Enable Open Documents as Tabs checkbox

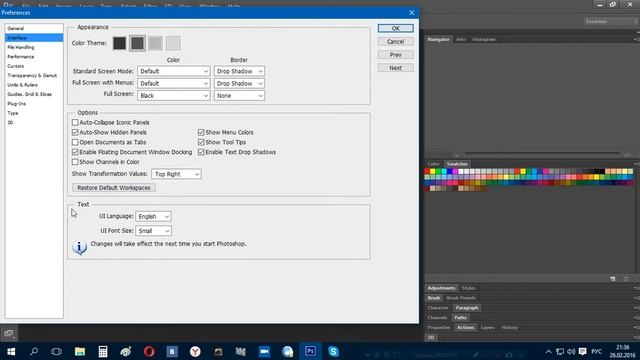pos(75,142)
